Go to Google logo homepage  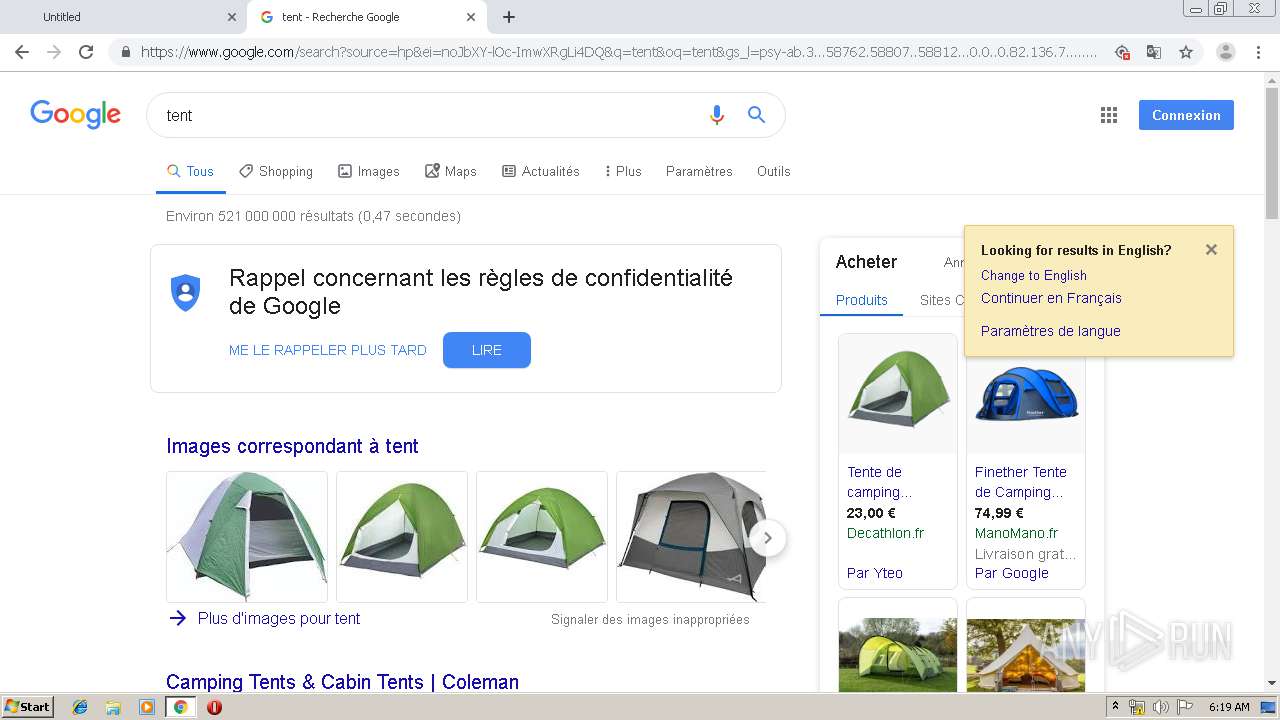(76, 114)
